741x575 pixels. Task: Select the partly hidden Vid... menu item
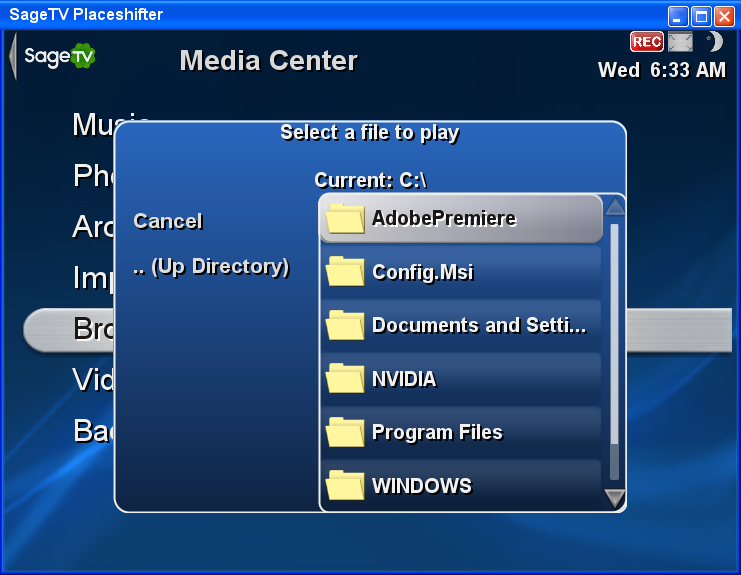tap(93, 379)
